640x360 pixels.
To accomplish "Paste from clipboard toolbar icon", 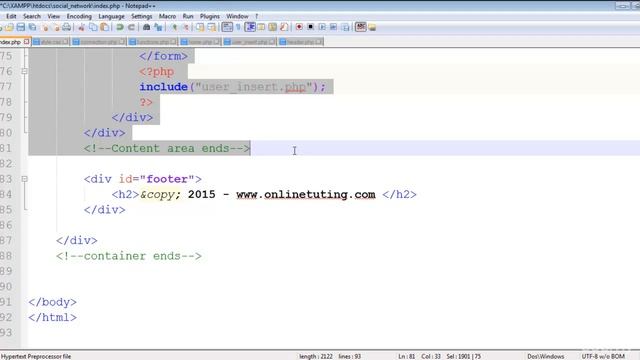I will coord(105,27).
